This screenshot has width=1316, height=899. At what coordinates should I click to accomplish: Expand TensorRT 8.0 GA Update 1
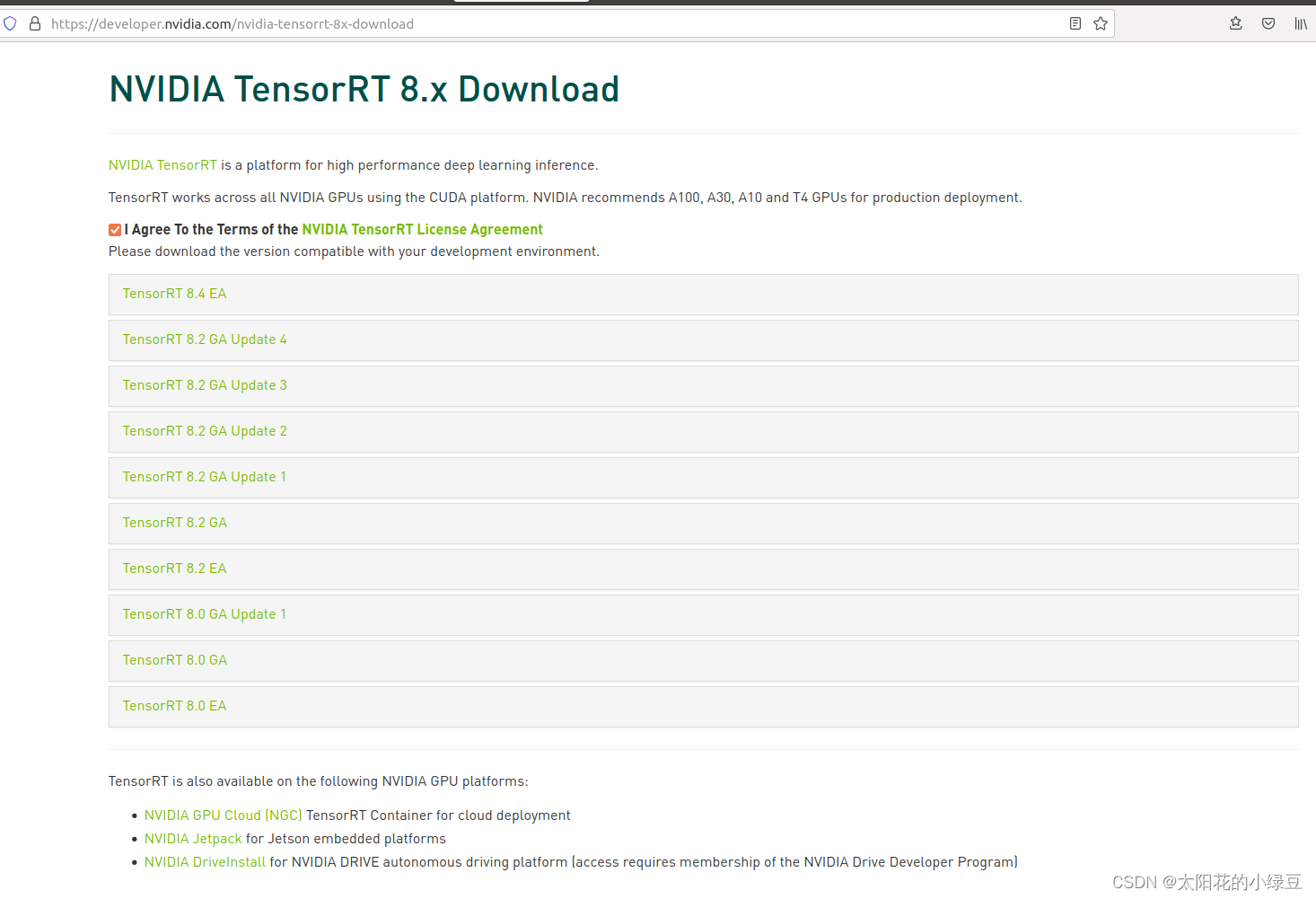[704, 615]
